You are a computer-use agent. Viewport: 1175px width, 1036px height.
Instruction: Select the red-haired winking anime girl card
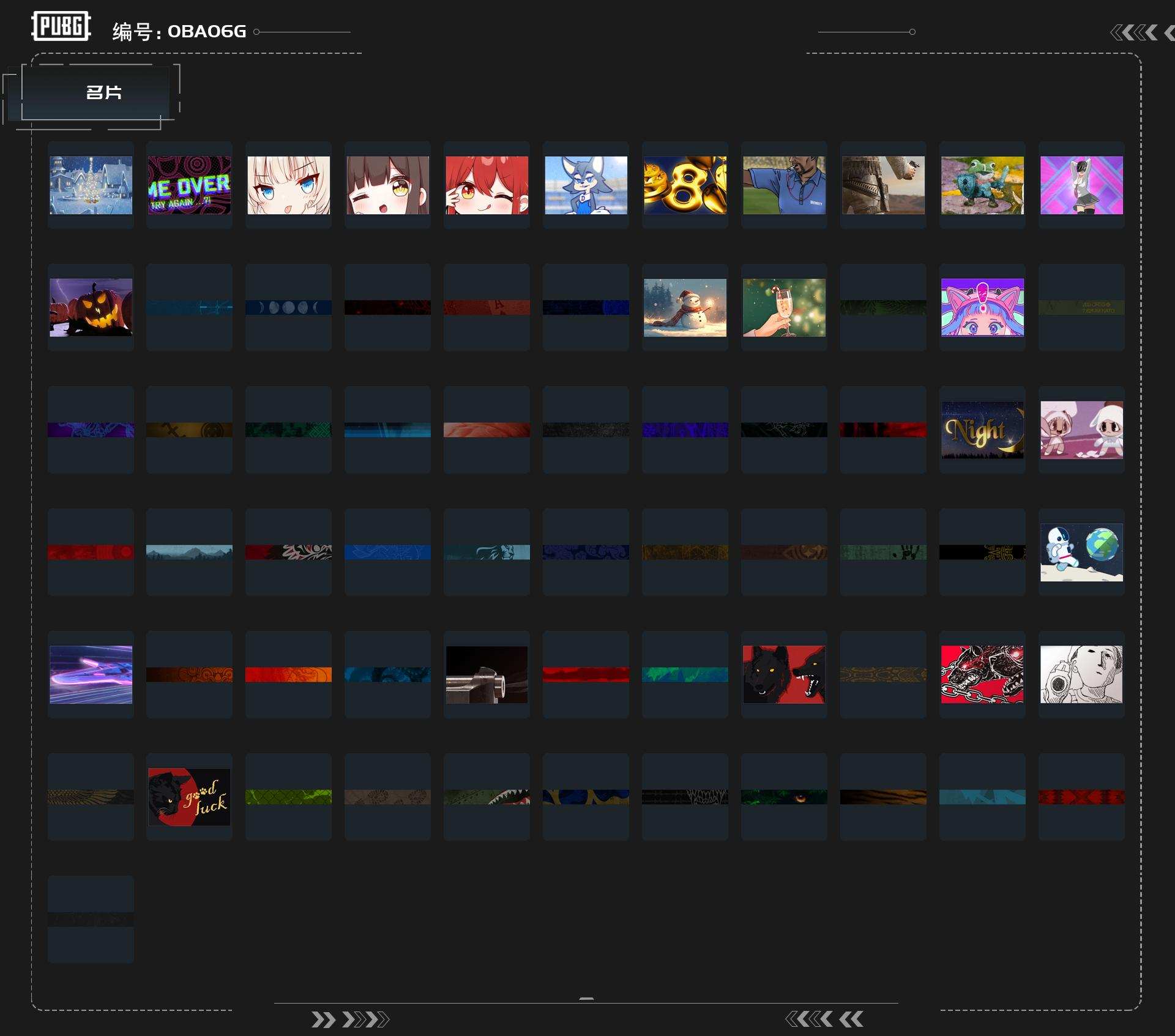[x=487, y=185]
